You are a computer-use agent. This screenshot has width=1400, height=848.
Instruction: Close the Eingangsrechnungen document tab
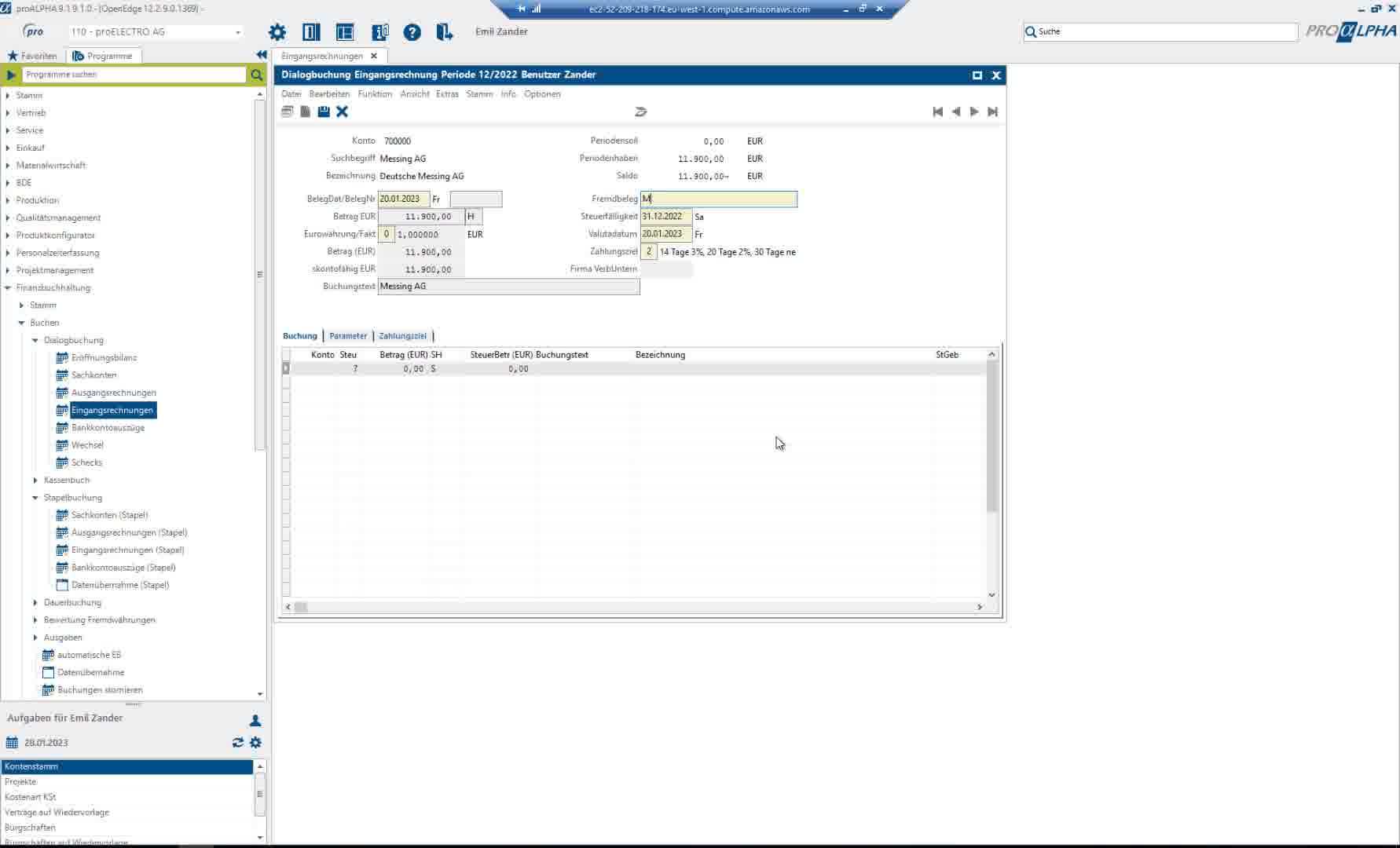[x=374, y=56]
